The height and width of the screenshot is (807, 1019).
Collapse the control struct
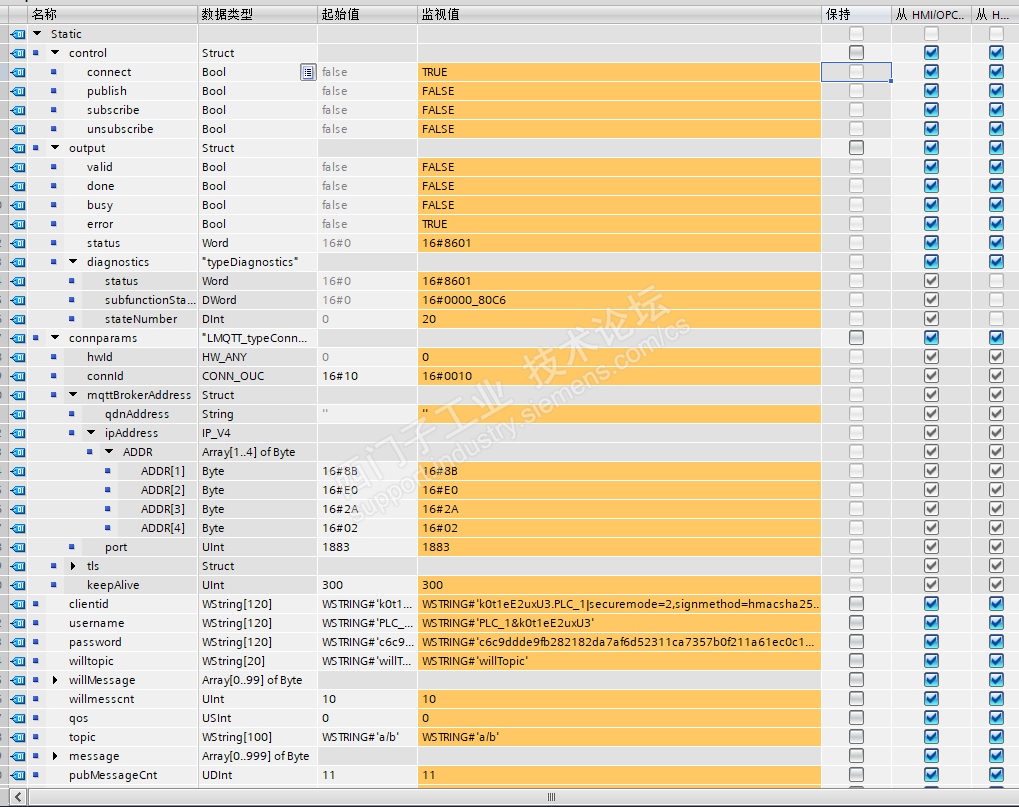[55, 53]
